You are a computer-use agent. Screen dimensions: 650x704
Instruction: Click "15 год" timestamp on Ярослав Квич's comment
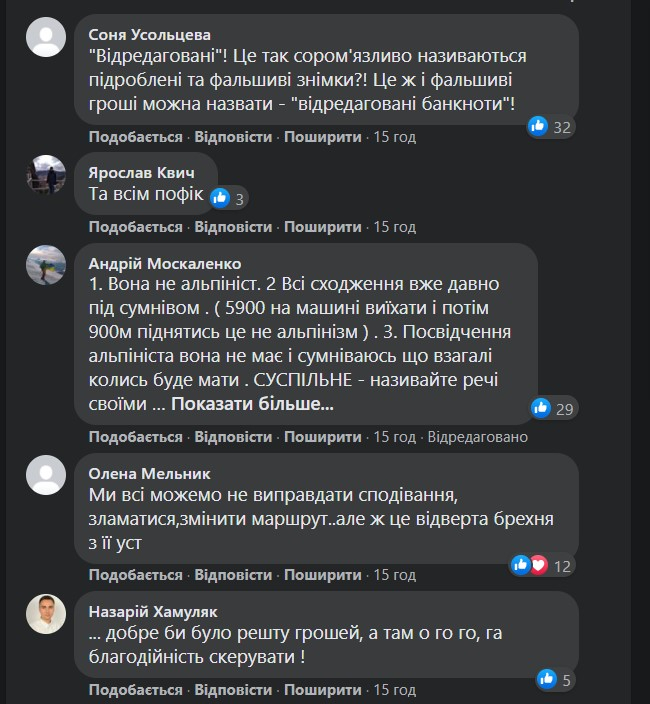click(394, 227)
